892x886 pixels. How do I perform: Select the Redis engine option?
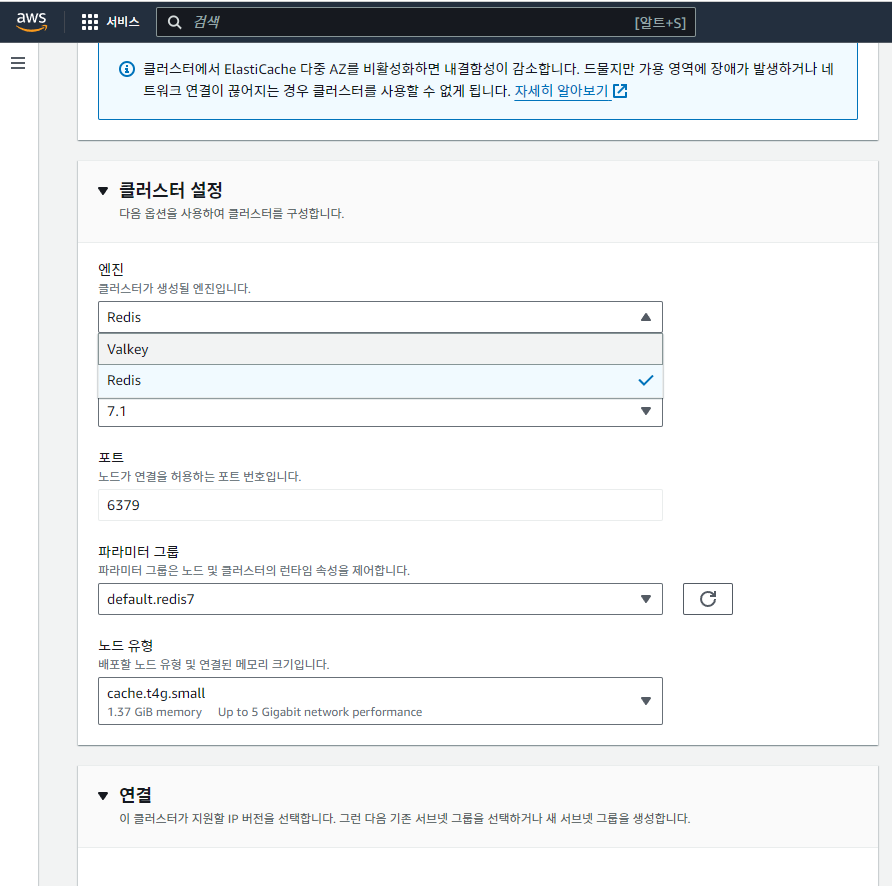(x=380, y=381)
